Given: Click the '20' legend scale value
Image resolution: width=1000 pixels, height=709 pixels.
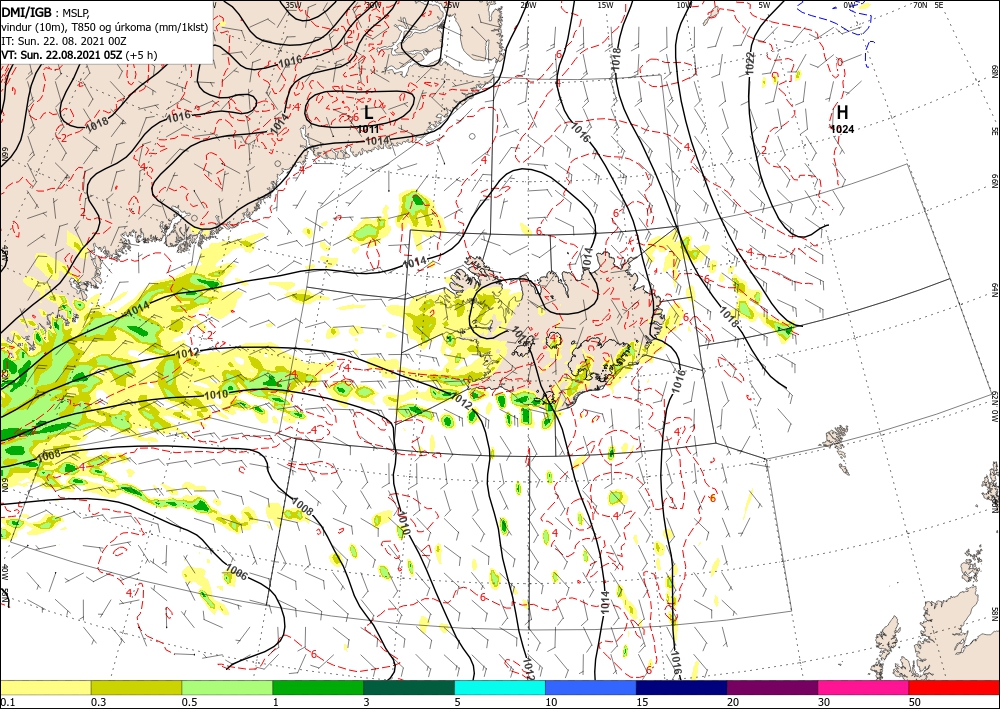Looking at the screenshot, I should (733, 702).
